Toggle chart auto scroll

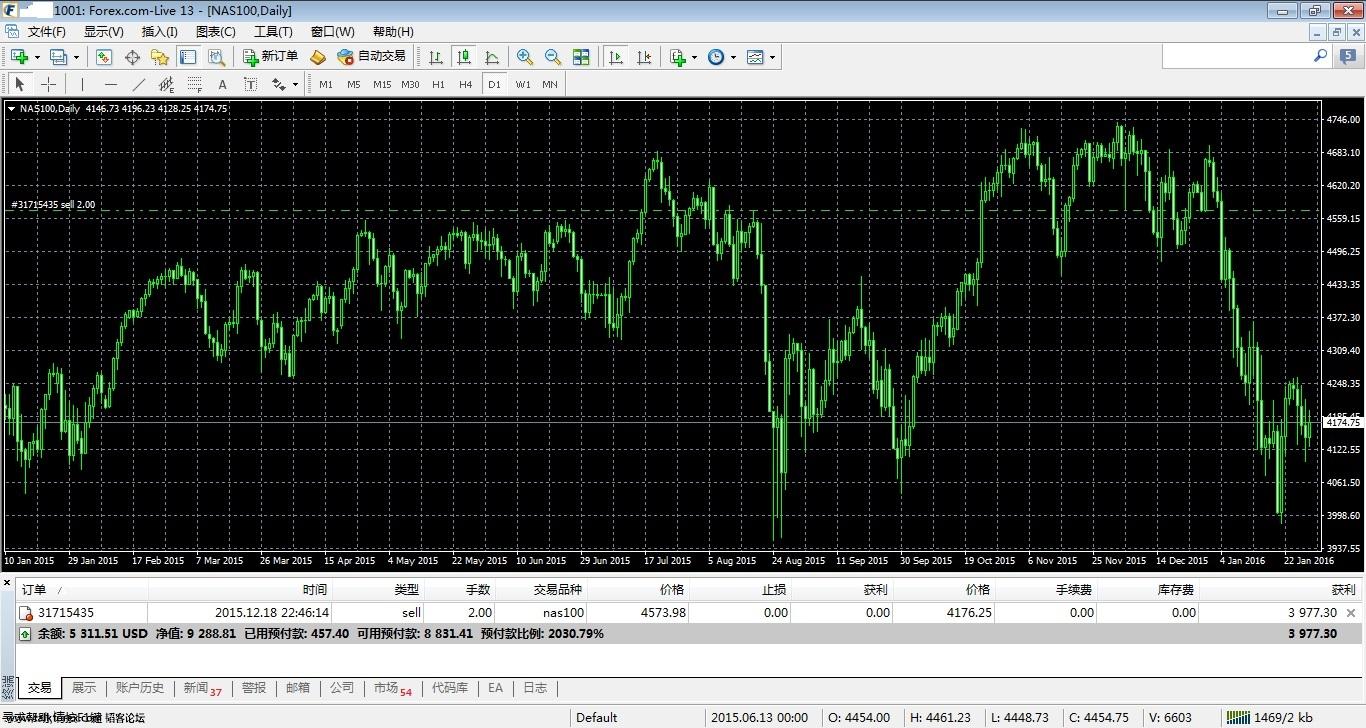coord(616,57)
